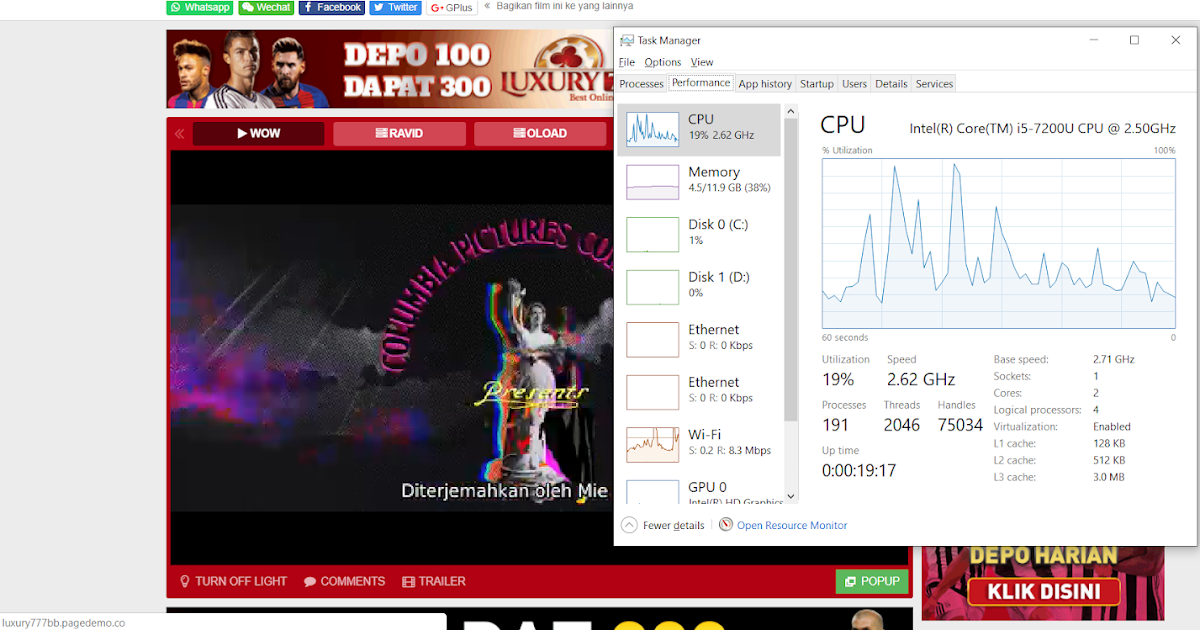Share via the Whatsapp button
The height and width of the screenshot is (630, 1200).
[x=200, y=7]
